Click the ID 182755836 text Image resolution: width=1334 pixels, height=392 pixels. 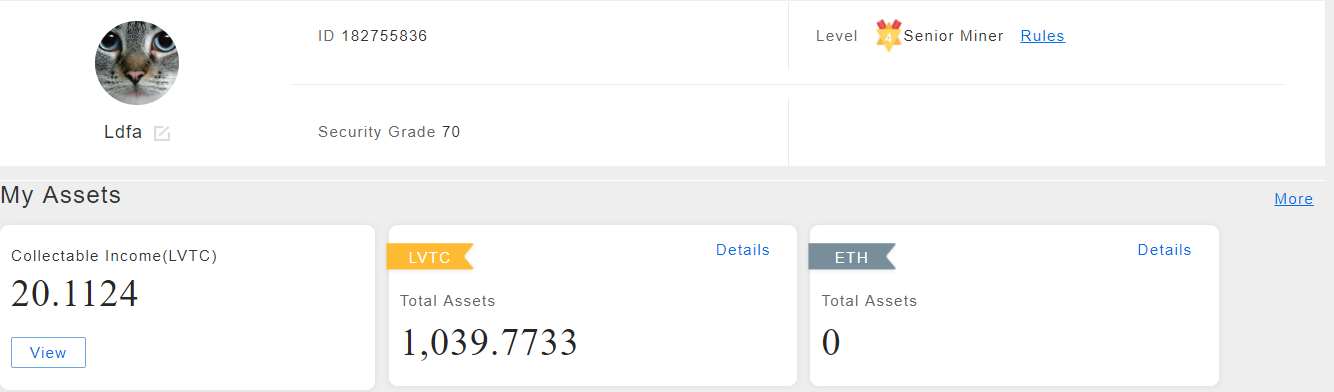click(373, 36)
